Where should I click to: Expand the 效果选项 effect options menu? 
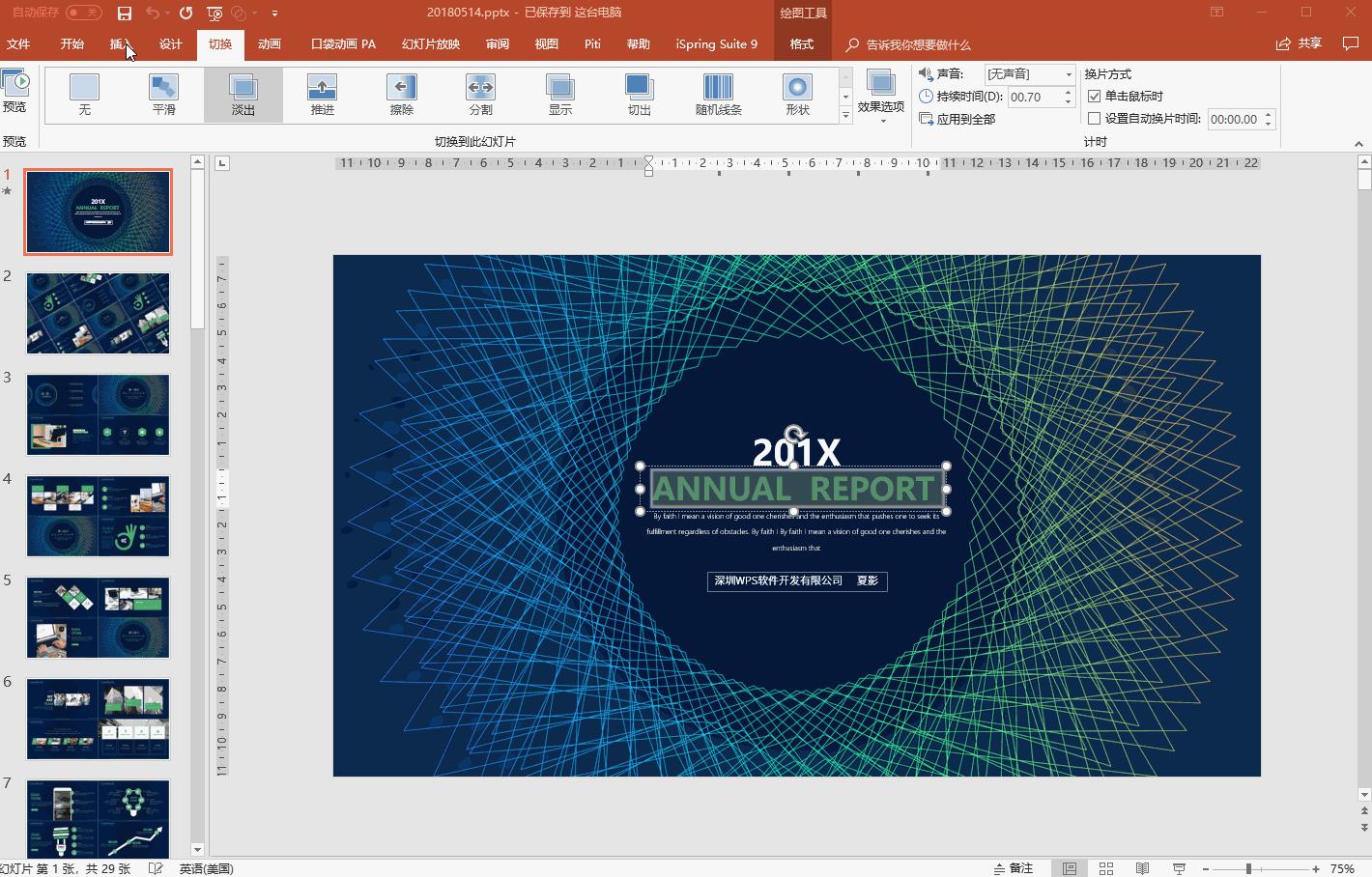[x=880, y=96]
